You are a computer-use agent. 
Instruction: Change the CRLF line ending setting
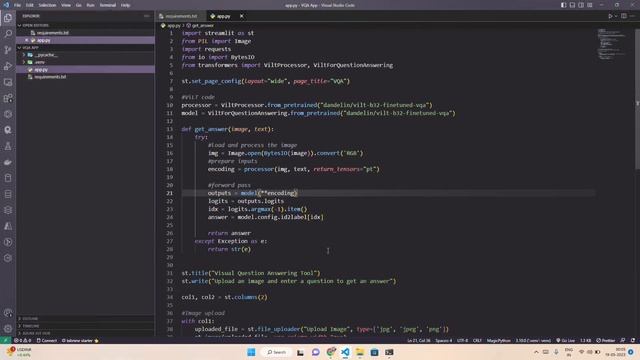pos(477,340)
